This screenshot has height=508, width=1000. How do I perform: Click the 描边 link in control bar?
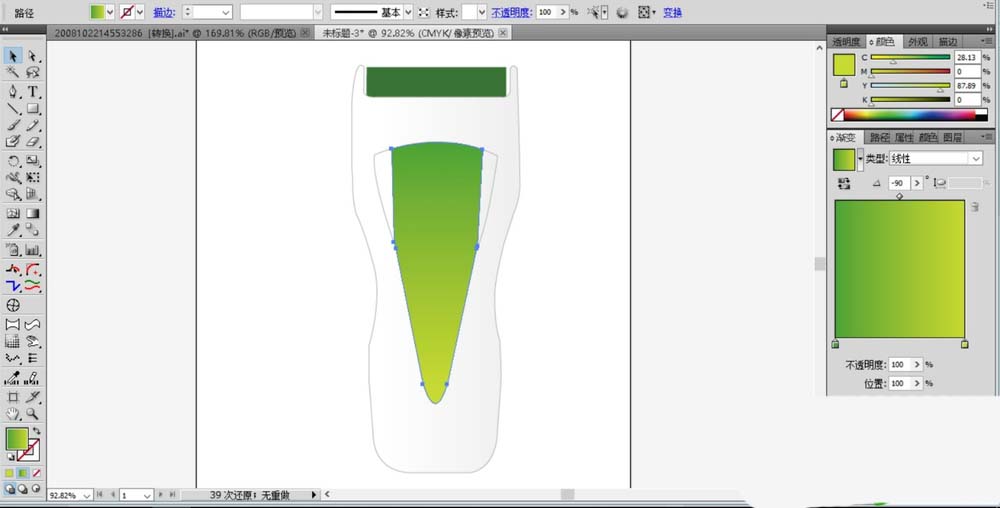click(x=164, y=12)
